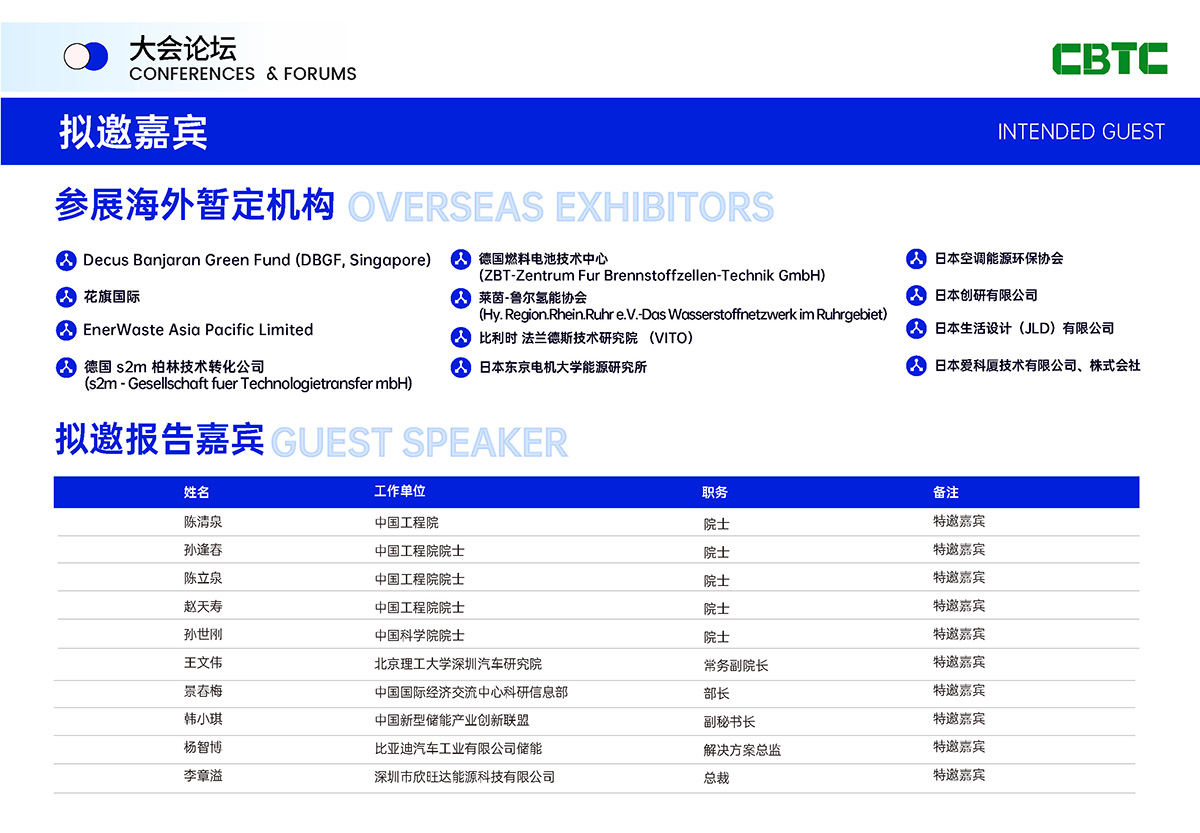This screenshot has width=1200, height=833.
Task: Click the 姓名 column header
Action: (x=197, y=492)
